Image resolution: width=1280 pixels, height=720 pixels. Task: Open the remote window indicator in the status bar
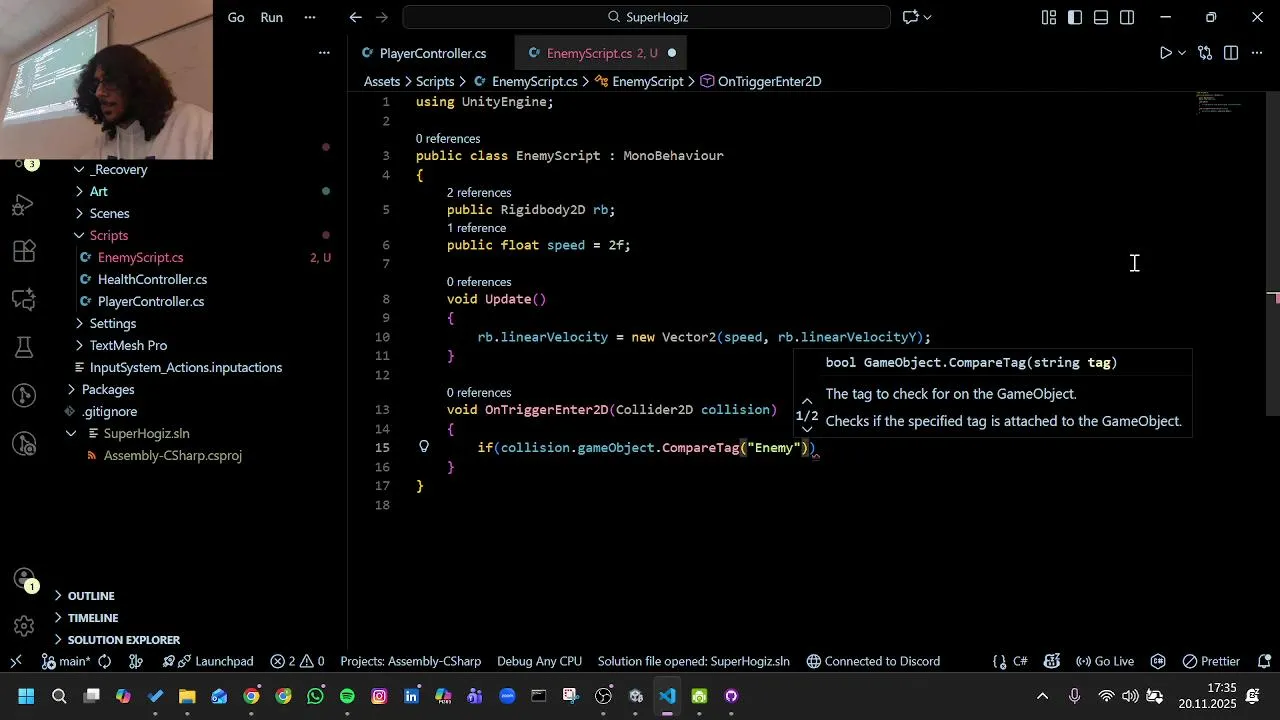point(16,661)
